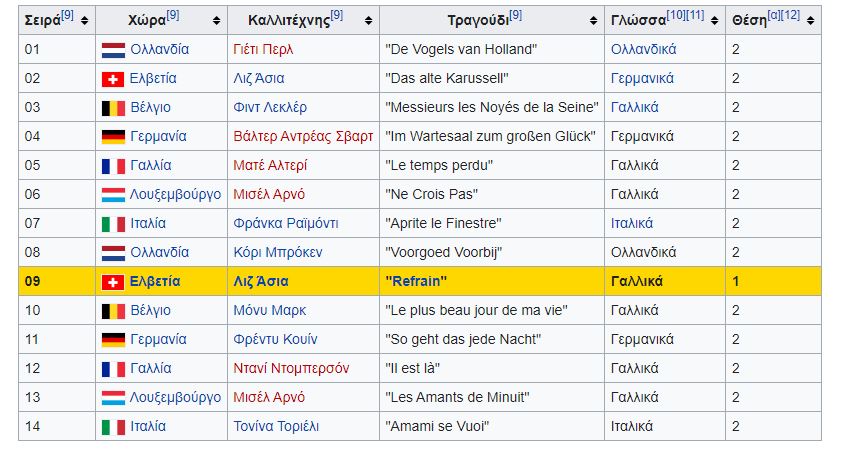
Task: Open the Ολλανδικά language link in row 01
Action: click(x=644, y=49)
